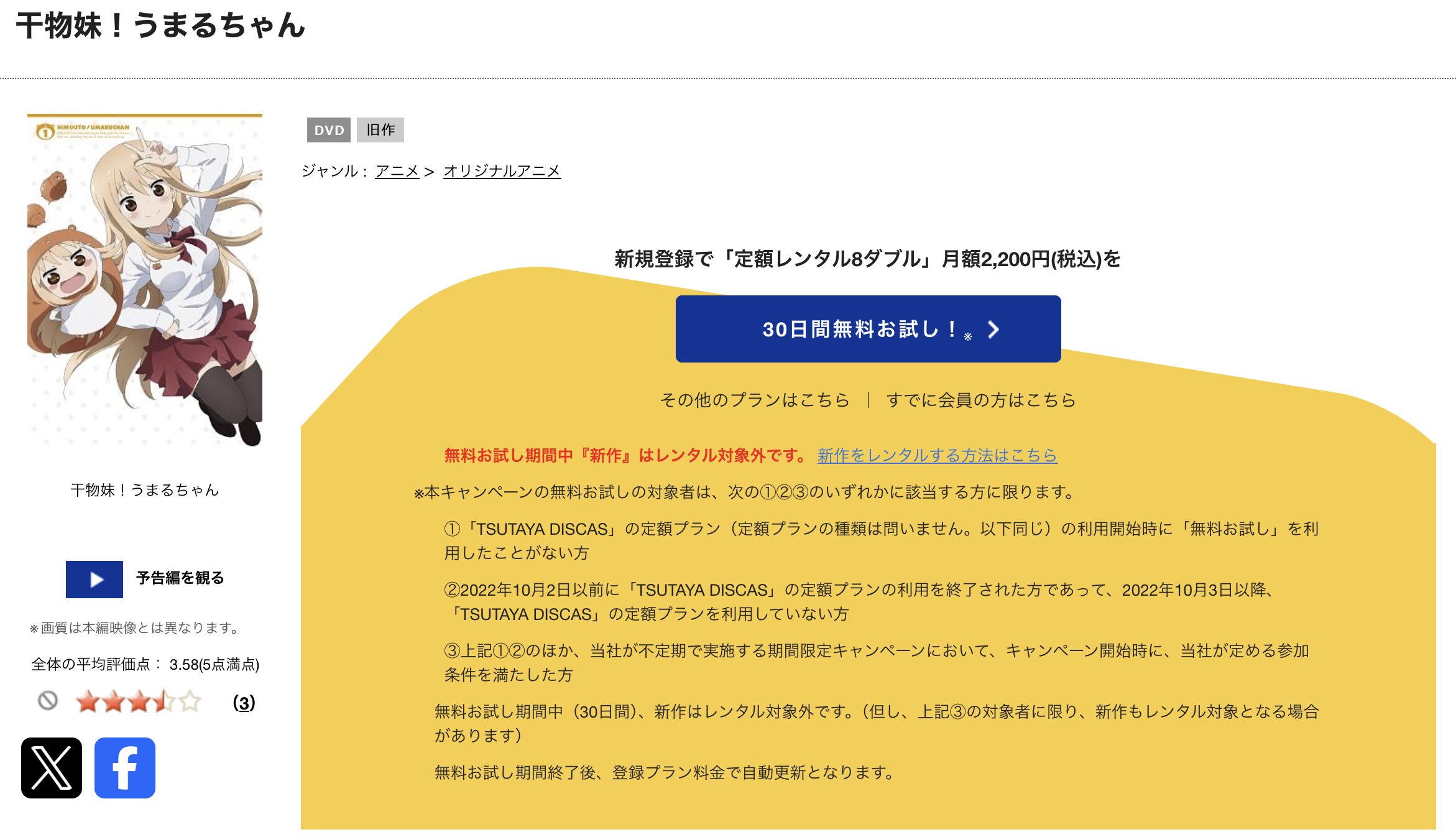Open the オリジナルアニメ genre link
Image resolution: width=1456 pixels, height=837 pixels.
(502, 171)
